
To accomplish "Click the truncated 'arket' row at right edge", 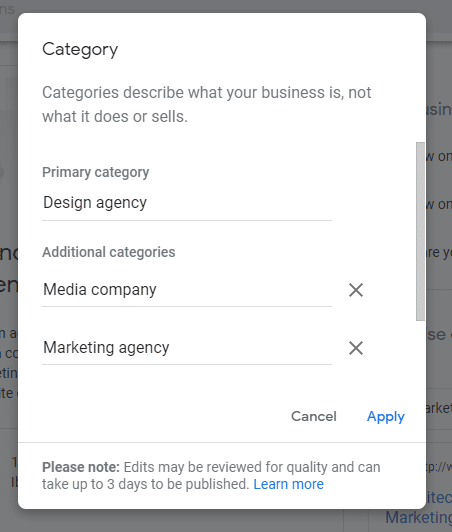I will tap(439, 408).
